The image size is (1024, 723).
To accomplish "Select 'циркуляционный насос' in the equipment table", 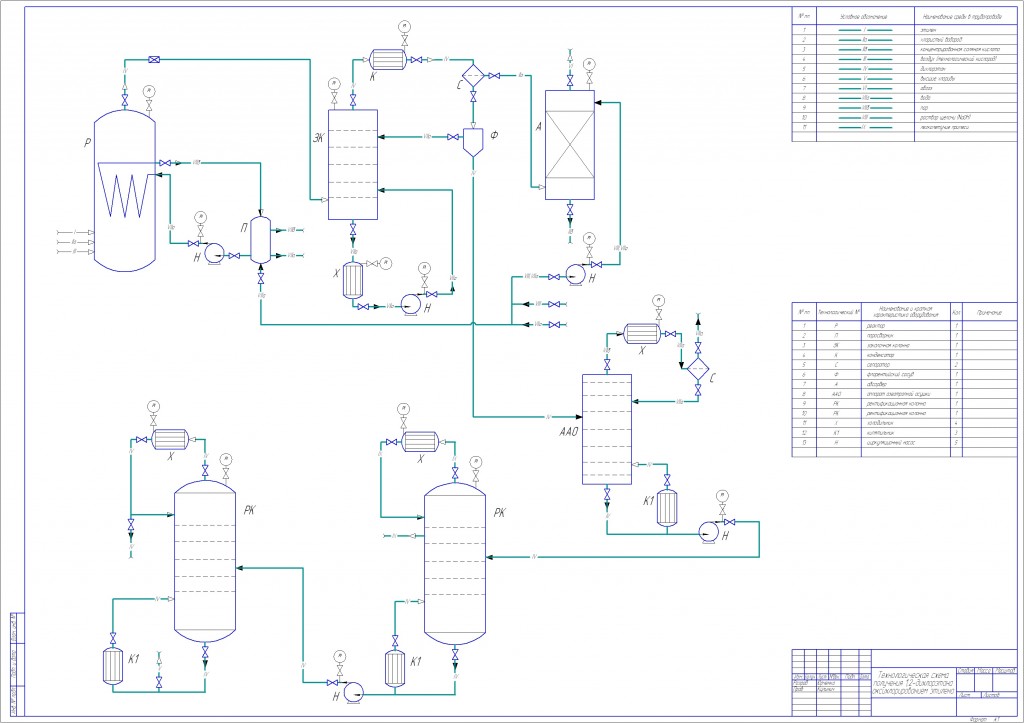I will (891, 443).
